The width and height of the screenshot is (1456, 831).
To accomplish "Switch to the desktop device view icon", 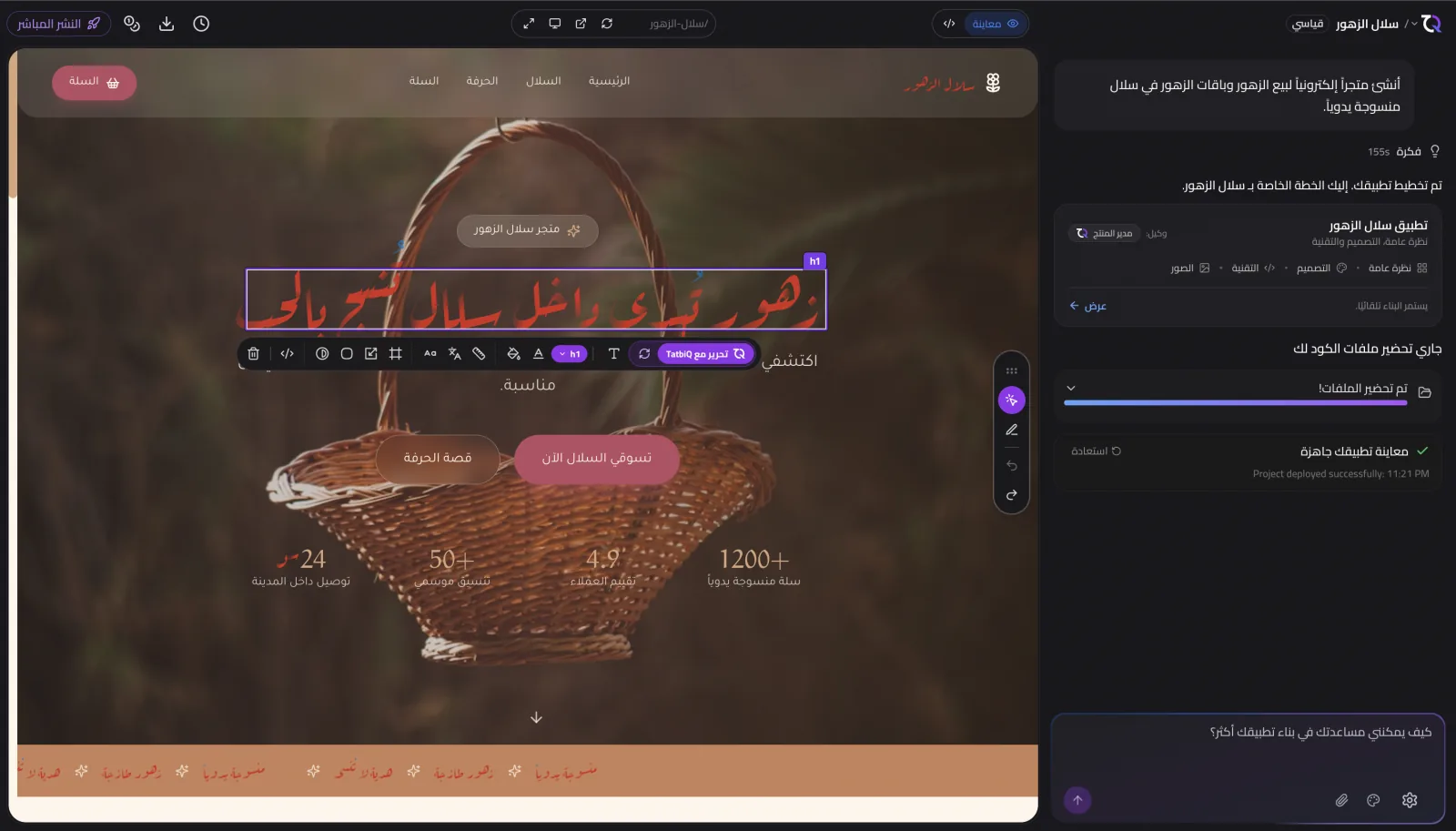I will [555, 24].
